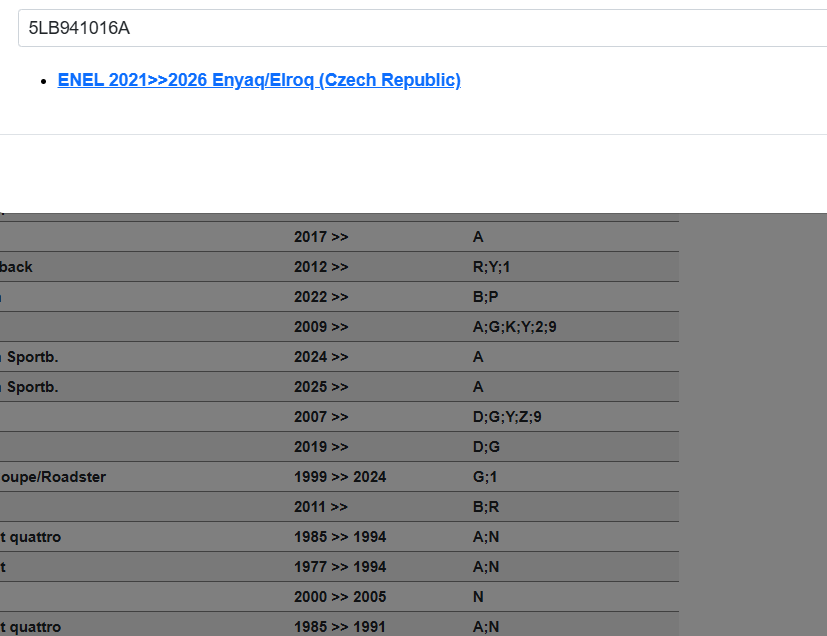Select the 2019 >> year cell
The image size is (827, 636).
click(321, 447)
